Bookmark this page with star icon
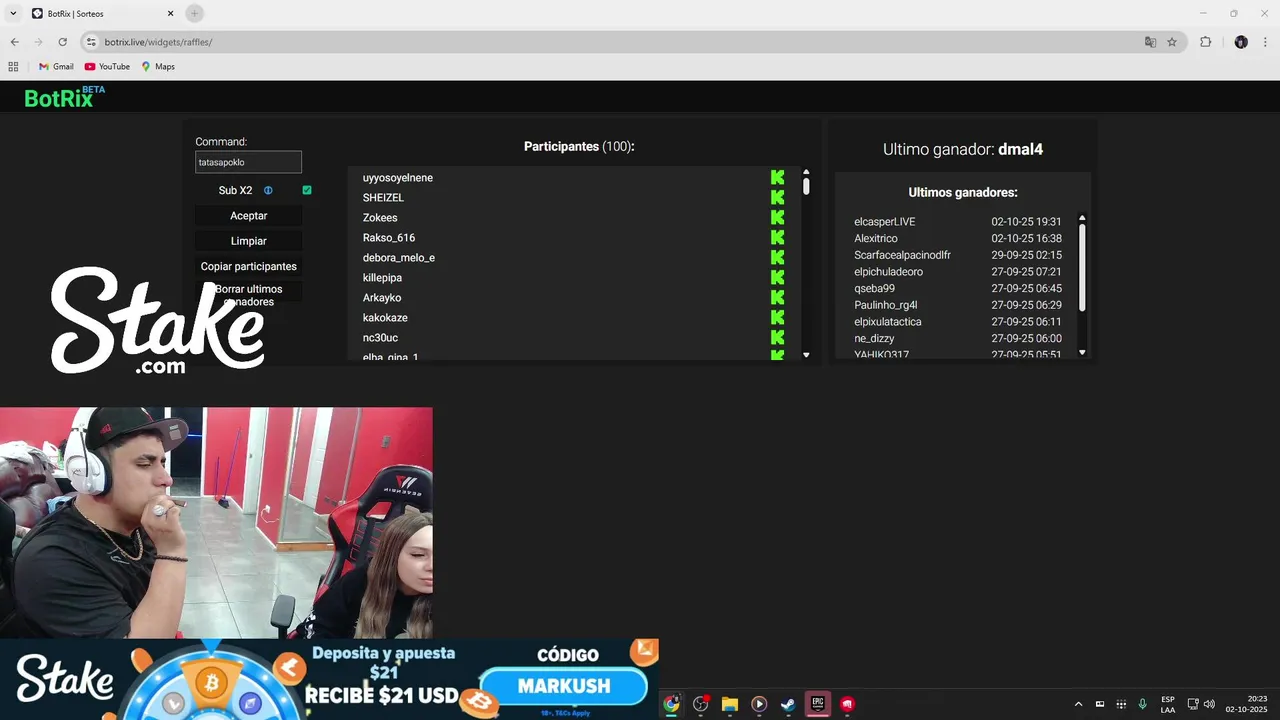1280x720 pixels. pos(1172,42)
